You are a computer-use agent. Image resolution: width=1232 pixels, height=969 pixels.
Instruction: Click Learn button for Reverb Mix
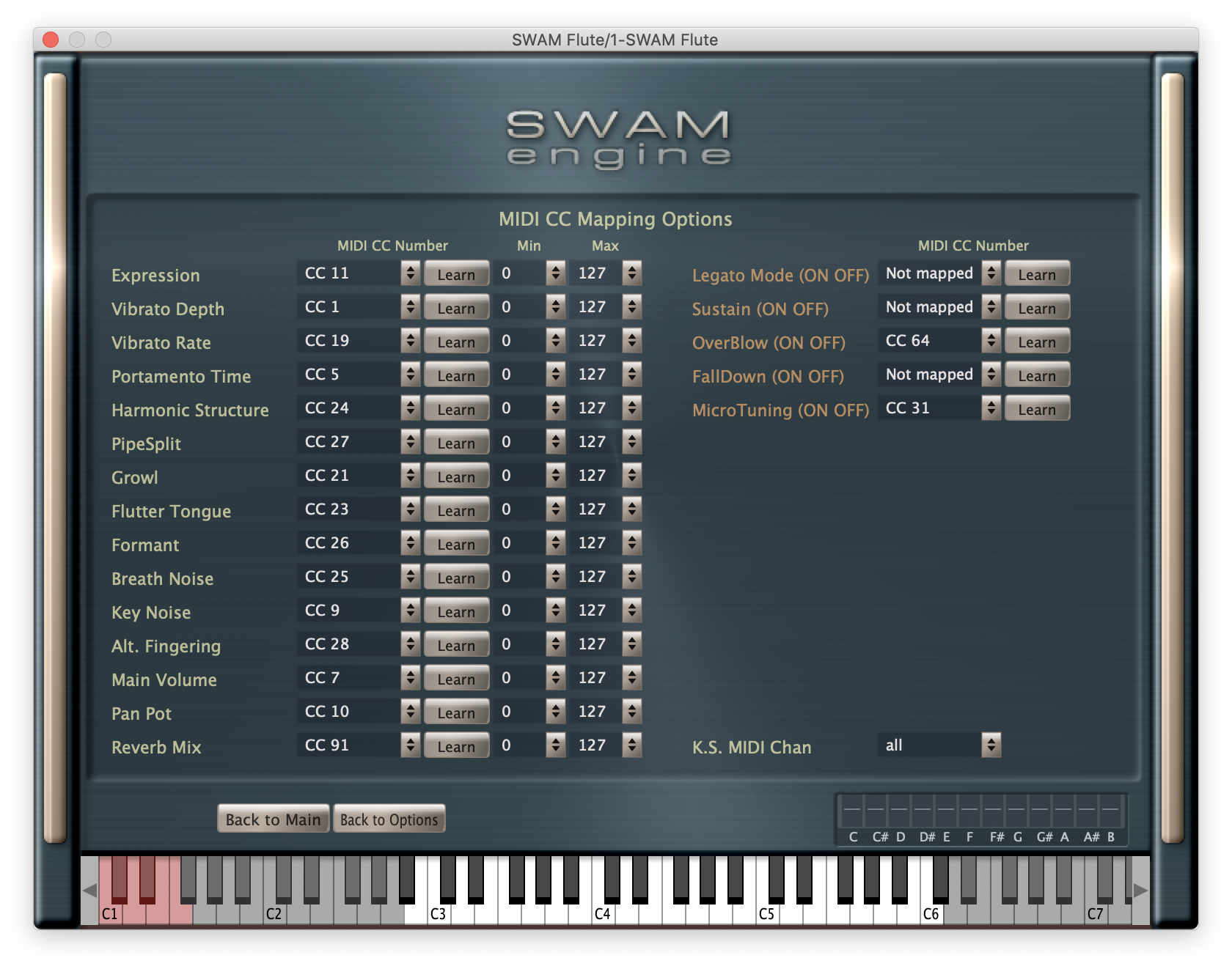click(x=456, y=746)
